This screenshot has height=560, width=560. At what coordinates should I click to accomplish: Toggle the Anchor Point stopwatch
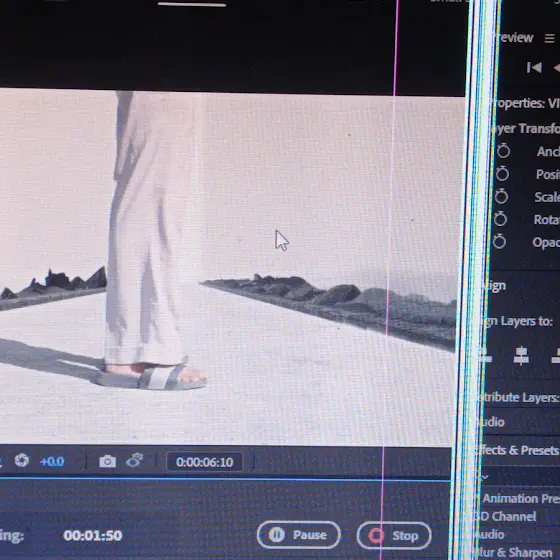503,151
